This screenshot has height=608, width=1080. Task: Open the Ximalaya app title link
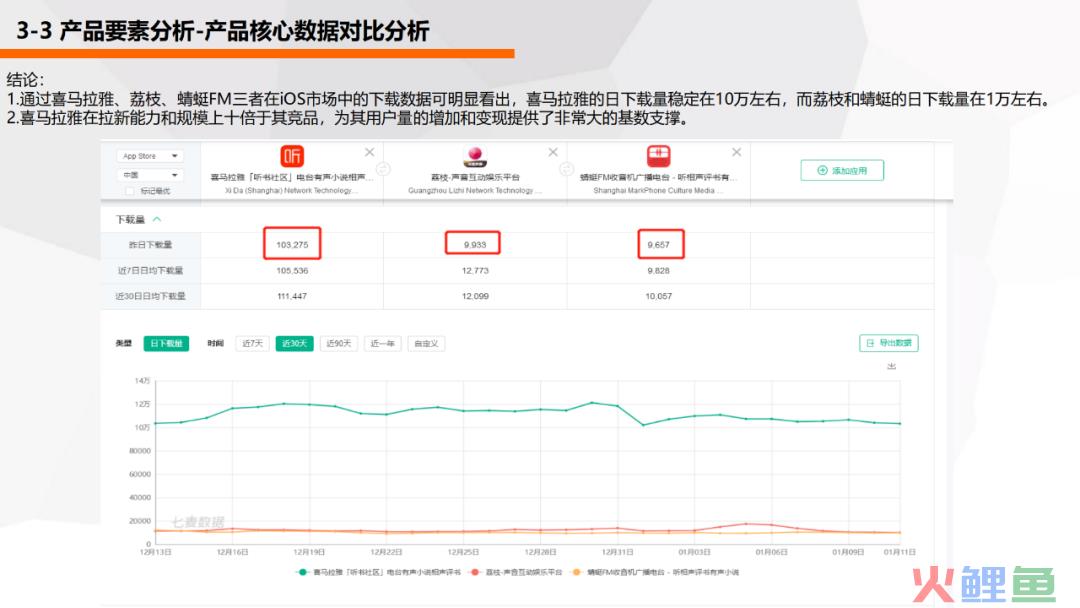click(x=292, y=178)
